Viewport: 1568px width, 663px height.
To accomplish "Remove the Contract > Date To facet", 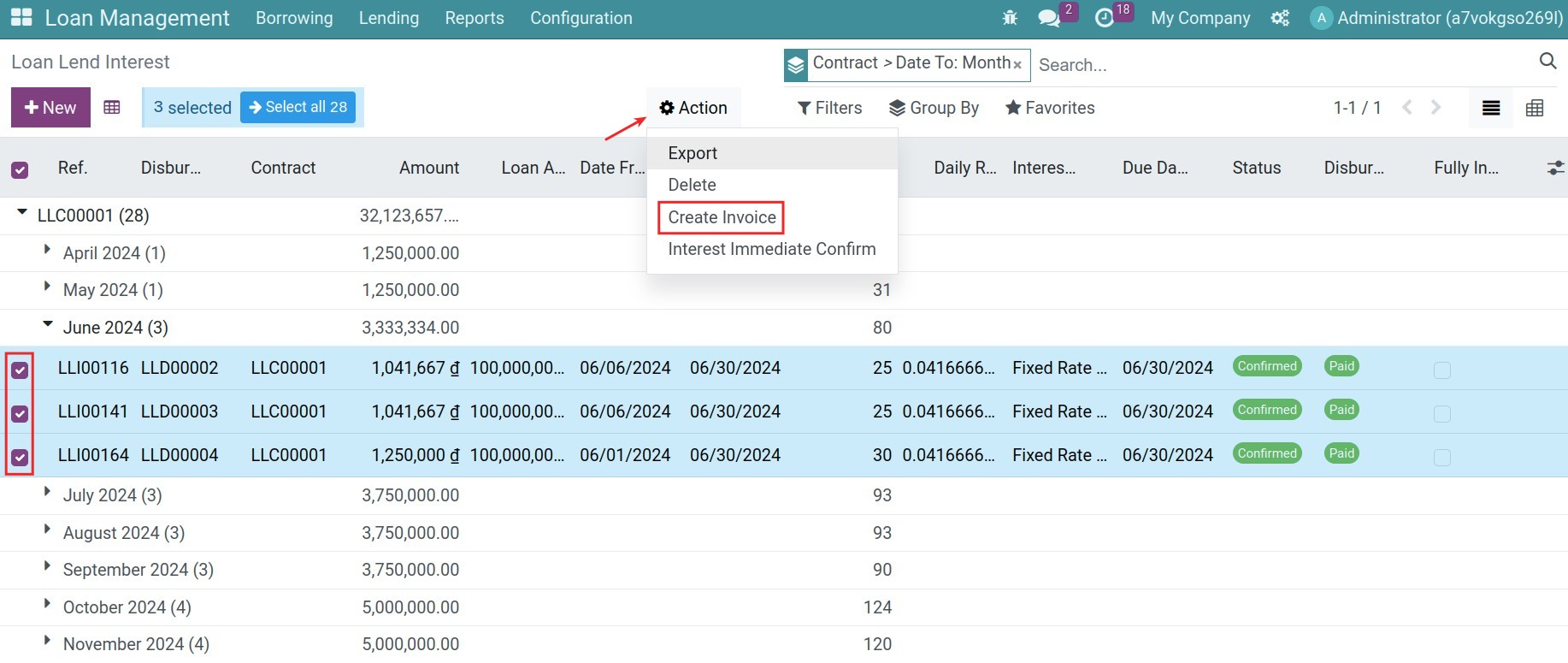I will pos(1017,65).
